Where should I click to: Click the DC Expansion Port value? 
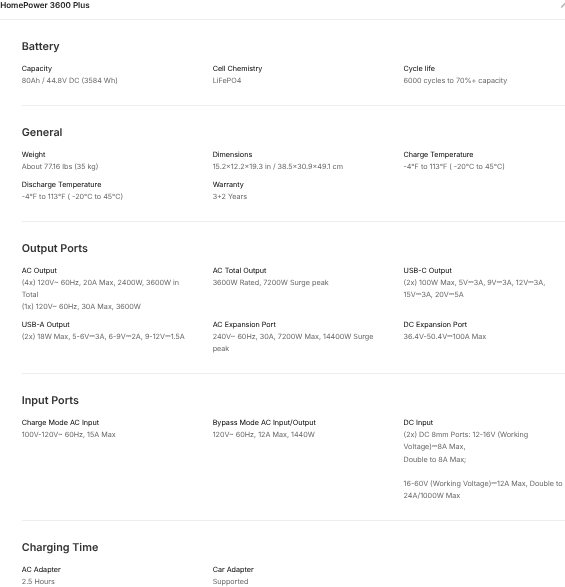pyautogui.click(x=445, y=336)
